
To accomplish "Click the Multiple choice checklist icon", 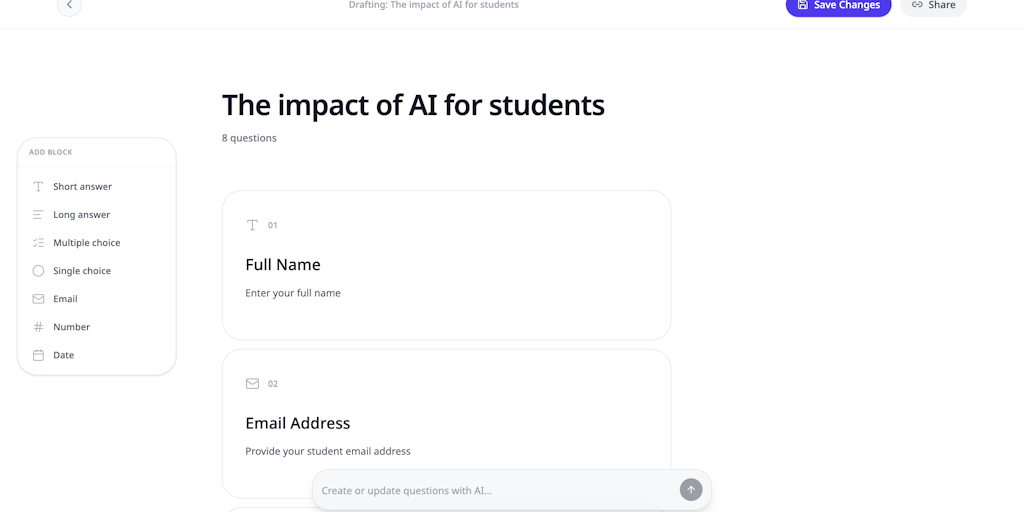I will coord(38,243).
